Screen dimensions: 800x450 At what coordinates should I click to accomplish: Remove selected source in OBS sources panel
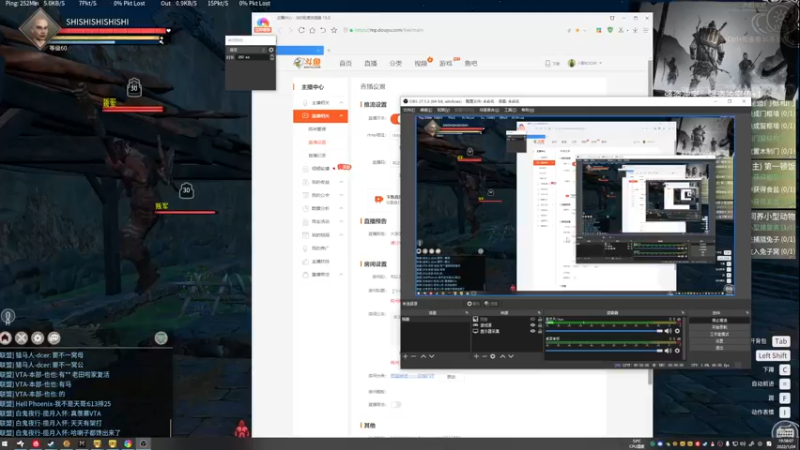point(484,356)
